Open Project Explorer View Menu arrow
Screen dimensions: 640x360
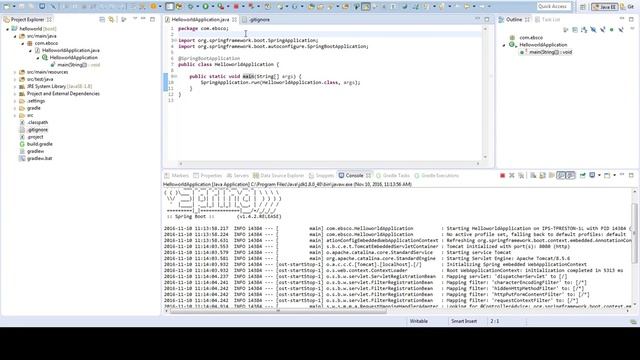(x=135, y=19)
